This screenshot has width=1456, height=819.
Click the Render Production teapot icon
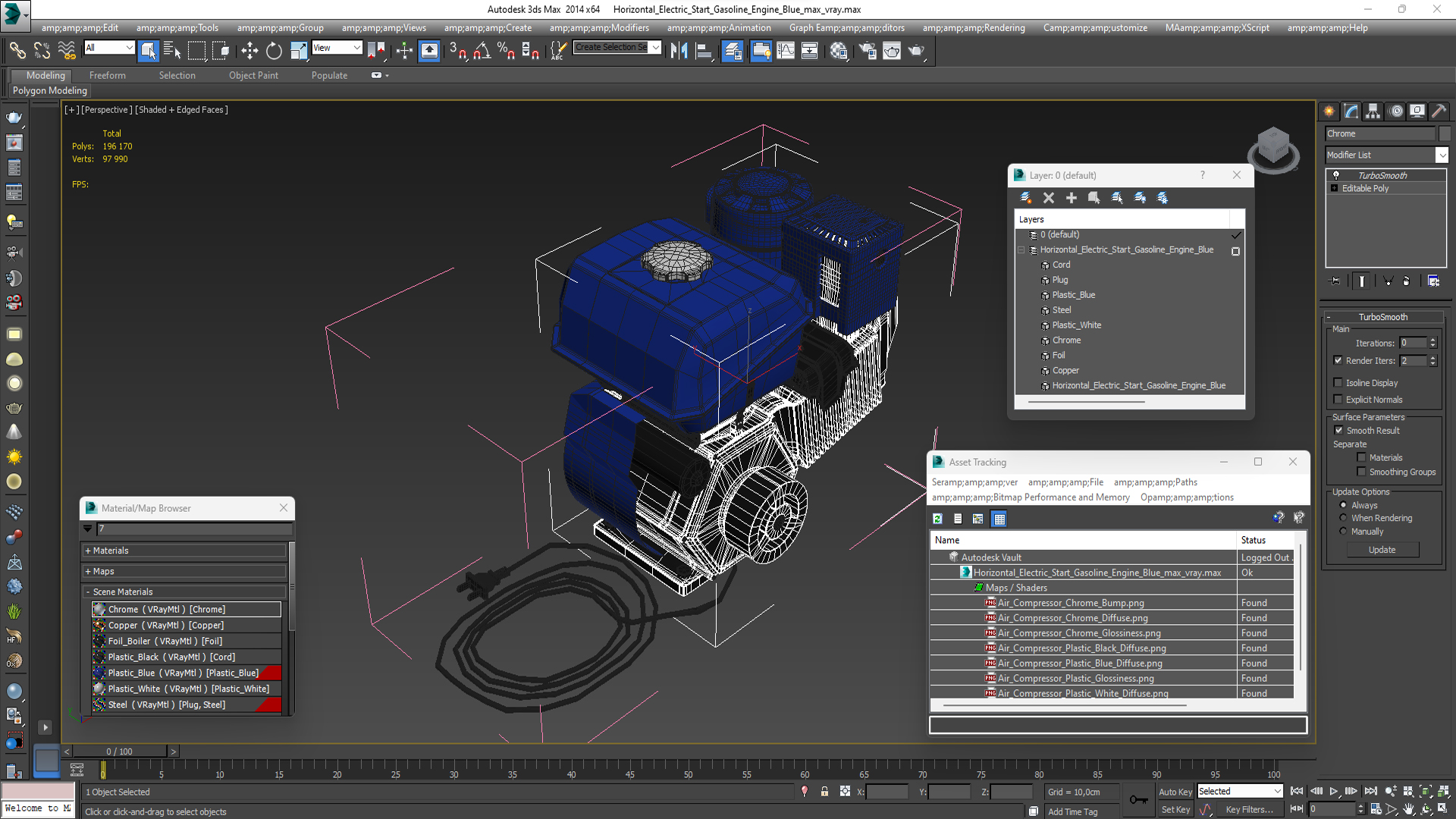(917, 51)
